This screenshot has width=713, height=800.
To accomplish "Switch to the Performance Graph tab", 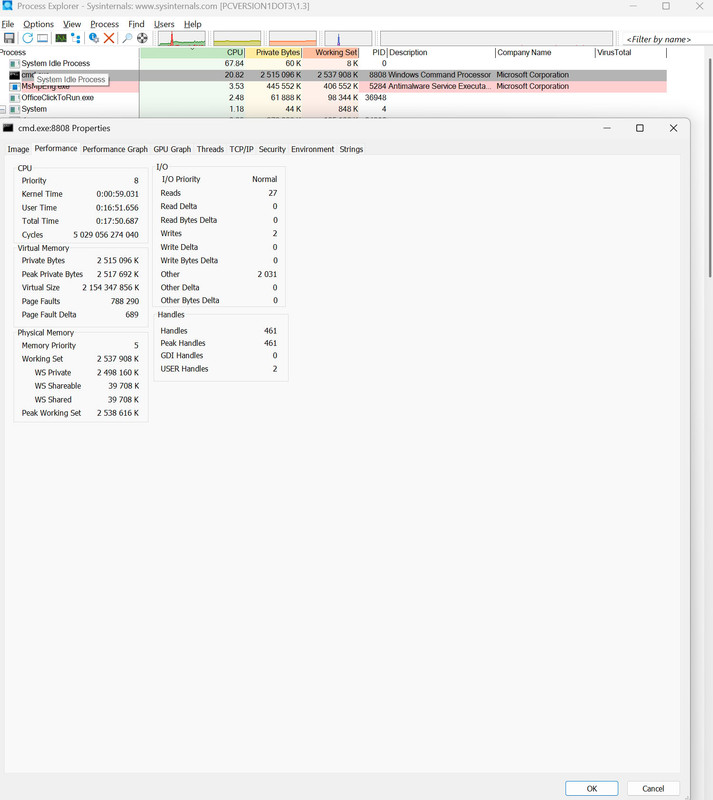I will point(115,149).
